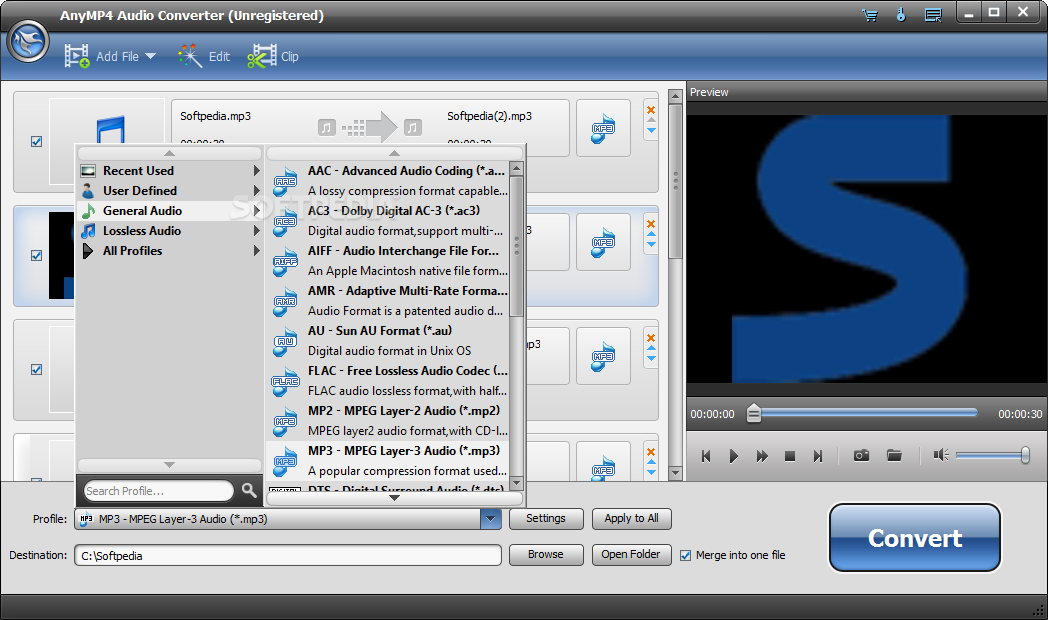Click the Browse button
1048x620 pixels.
[x=546, y=555]
